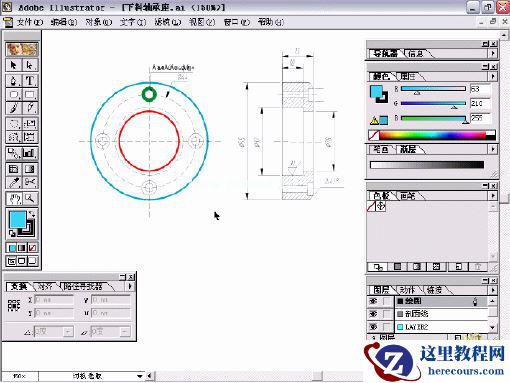Viewport: 510px width, 383px height.
Task: Choose the Direct Selection tool
Action: coord(30,65)
